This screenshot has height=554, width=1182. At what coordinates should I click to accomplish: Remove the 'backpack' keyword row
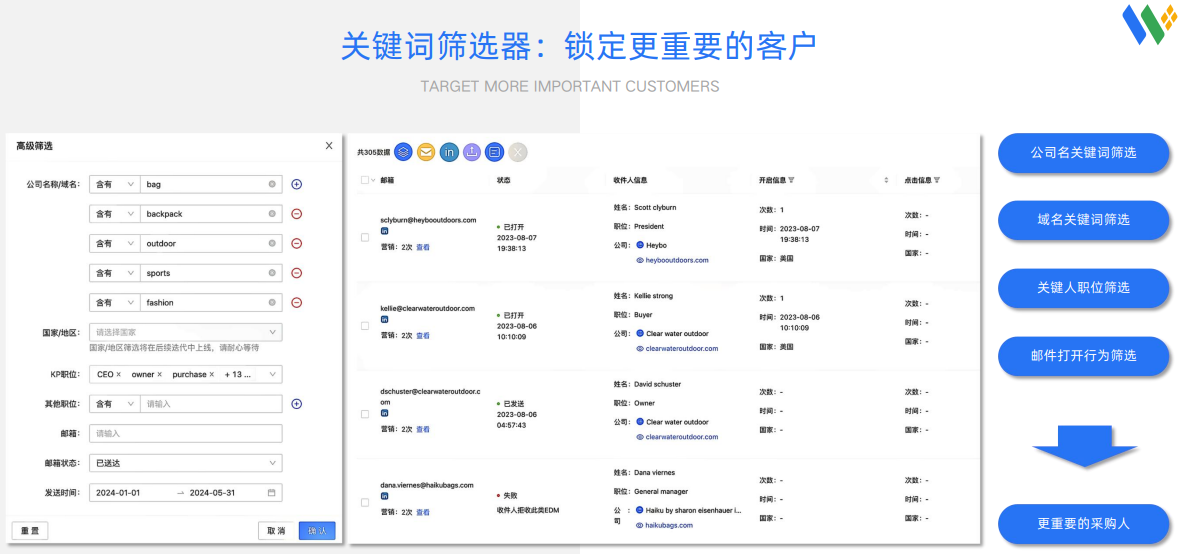pos(296,214)
